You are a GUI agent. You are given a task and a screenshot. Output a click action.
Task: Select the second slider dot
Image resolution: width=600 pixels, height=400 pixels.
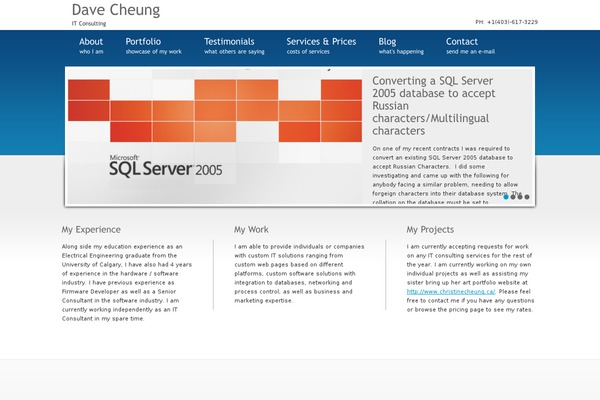click(513, 197)
